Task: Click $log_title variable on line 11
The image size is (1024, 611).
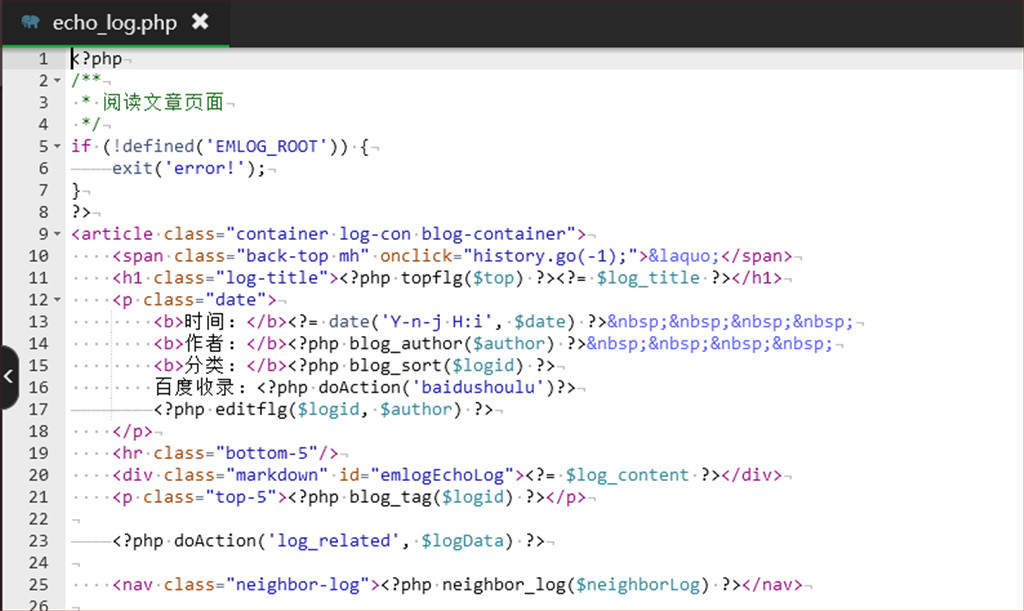Action: [648, 278]
